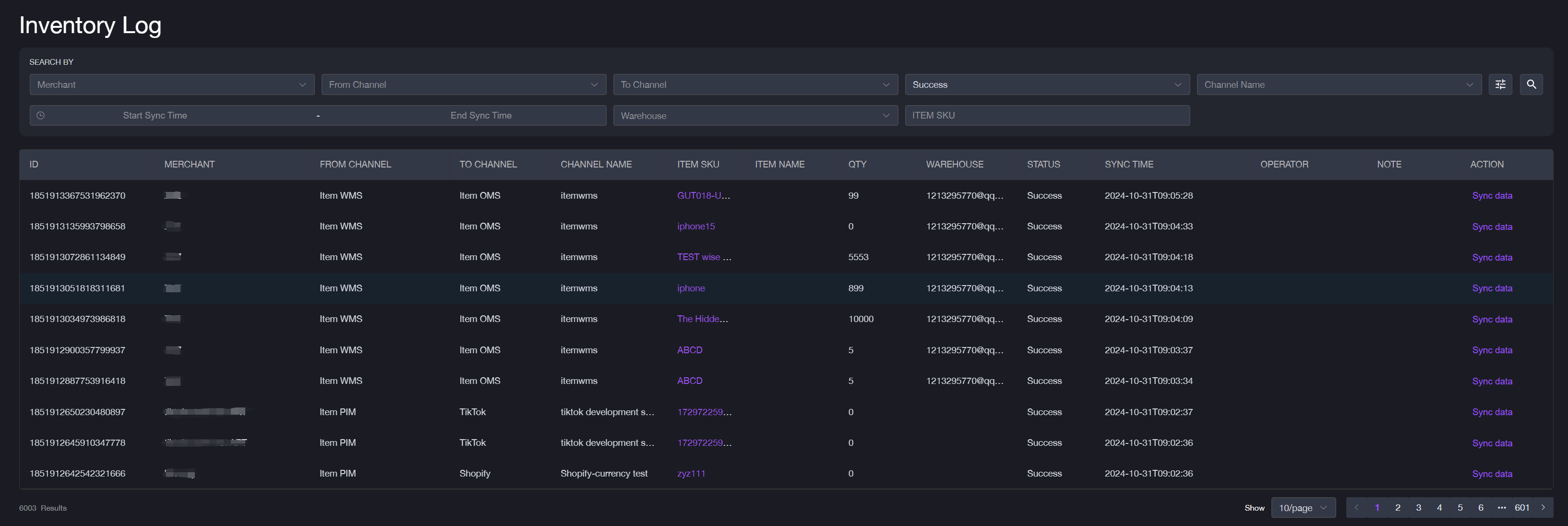Open the advanced filter settings icon

tap(1500, 84)
